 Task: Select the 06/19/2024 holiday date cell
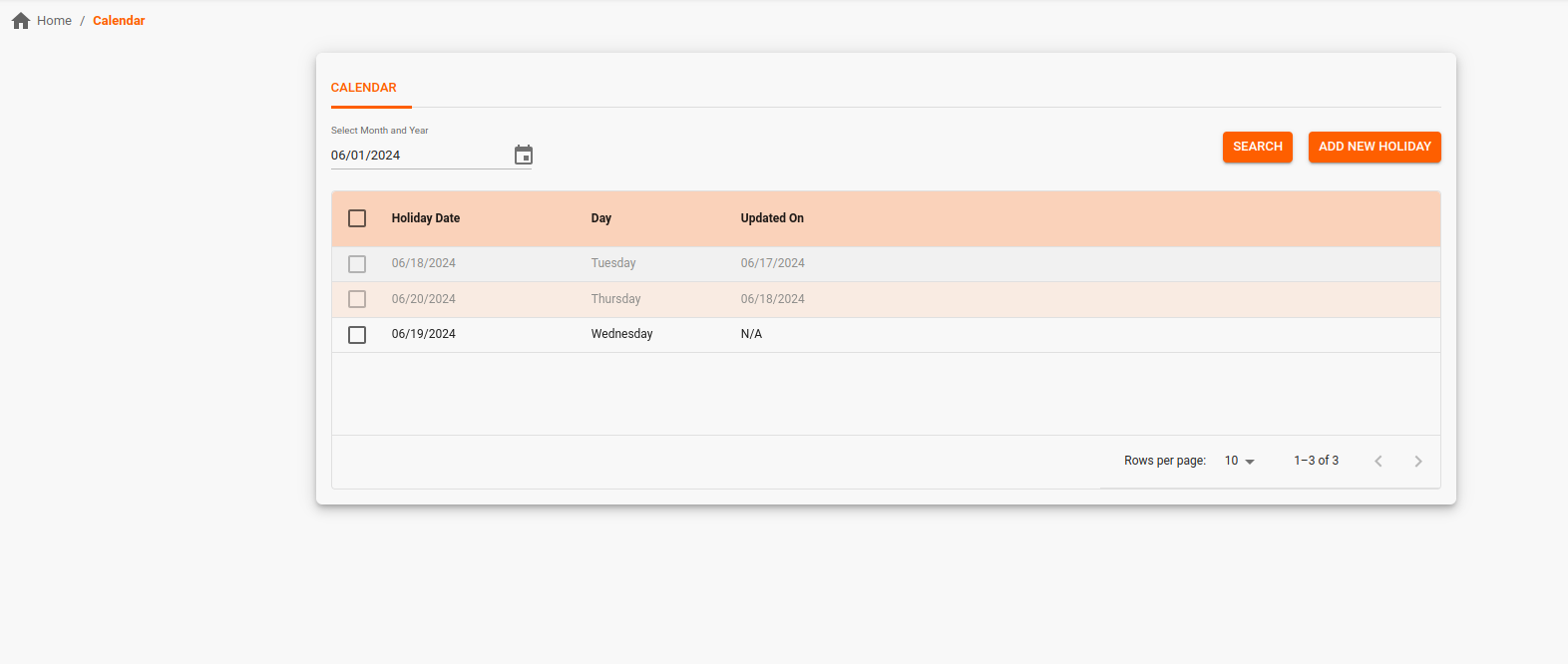click(424, 334)
